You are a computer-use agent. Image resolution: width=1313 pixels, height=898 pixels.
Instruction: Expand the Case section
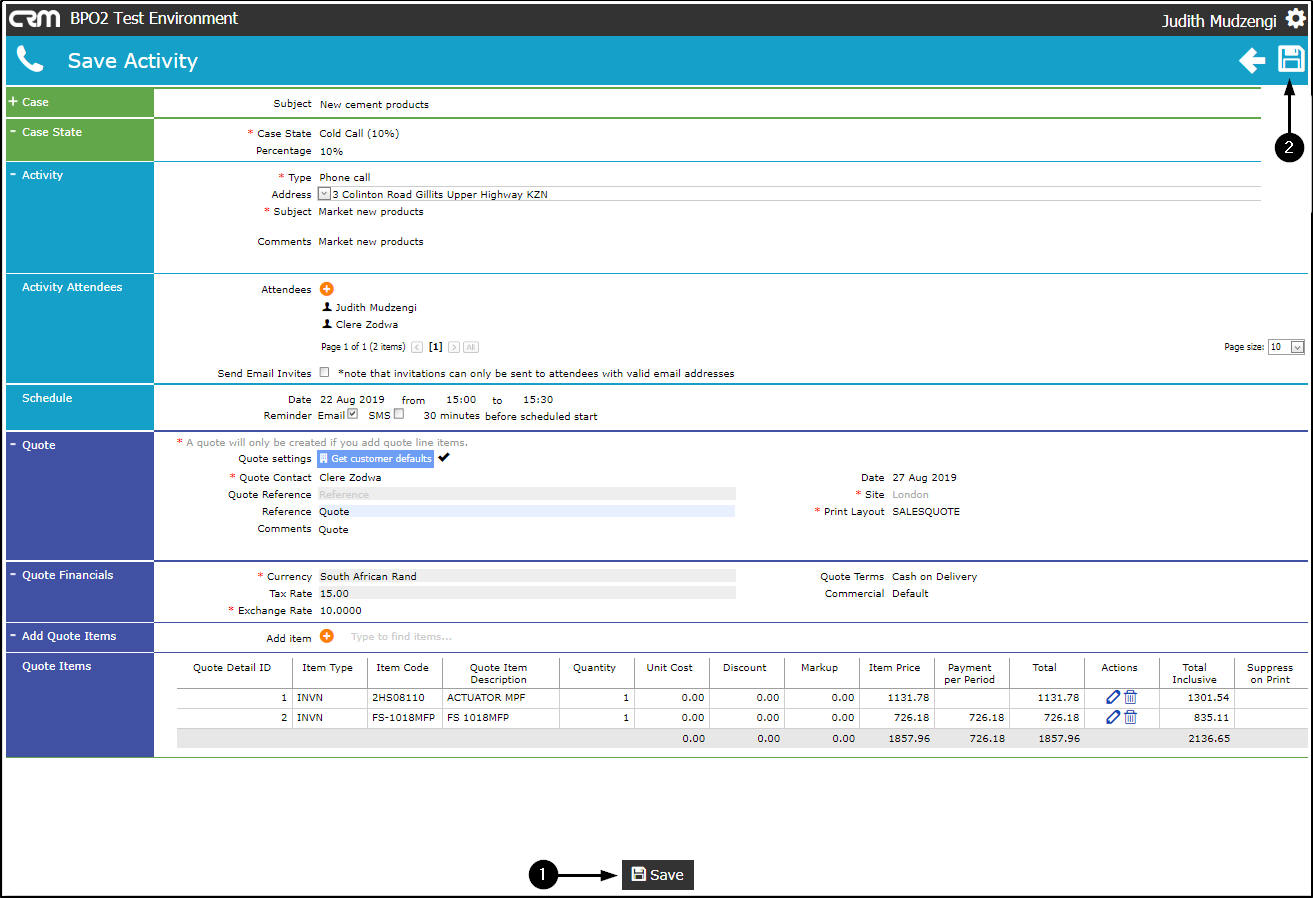(13, 102)
